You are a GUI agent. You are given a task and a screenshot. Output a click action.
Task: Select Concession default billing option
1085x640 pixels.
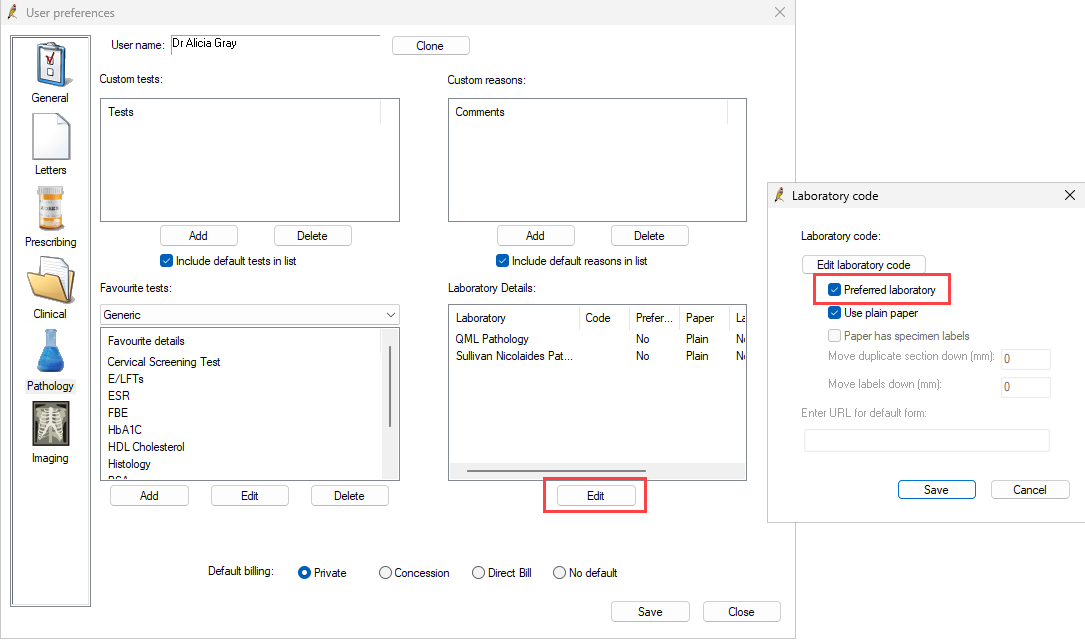pos(385,573)
